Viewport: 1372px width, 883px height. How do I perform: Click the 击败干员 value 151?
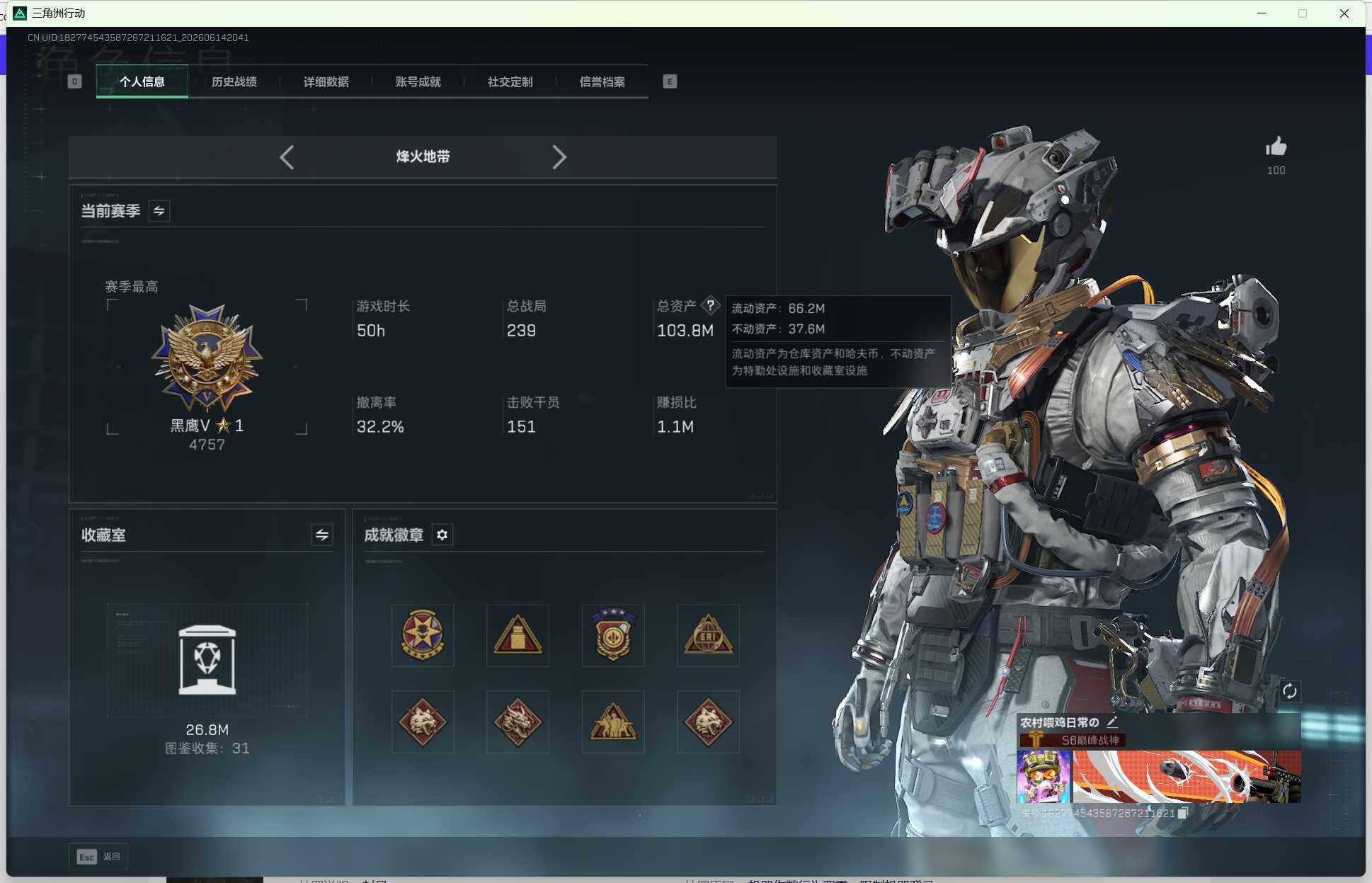(521, 427)
